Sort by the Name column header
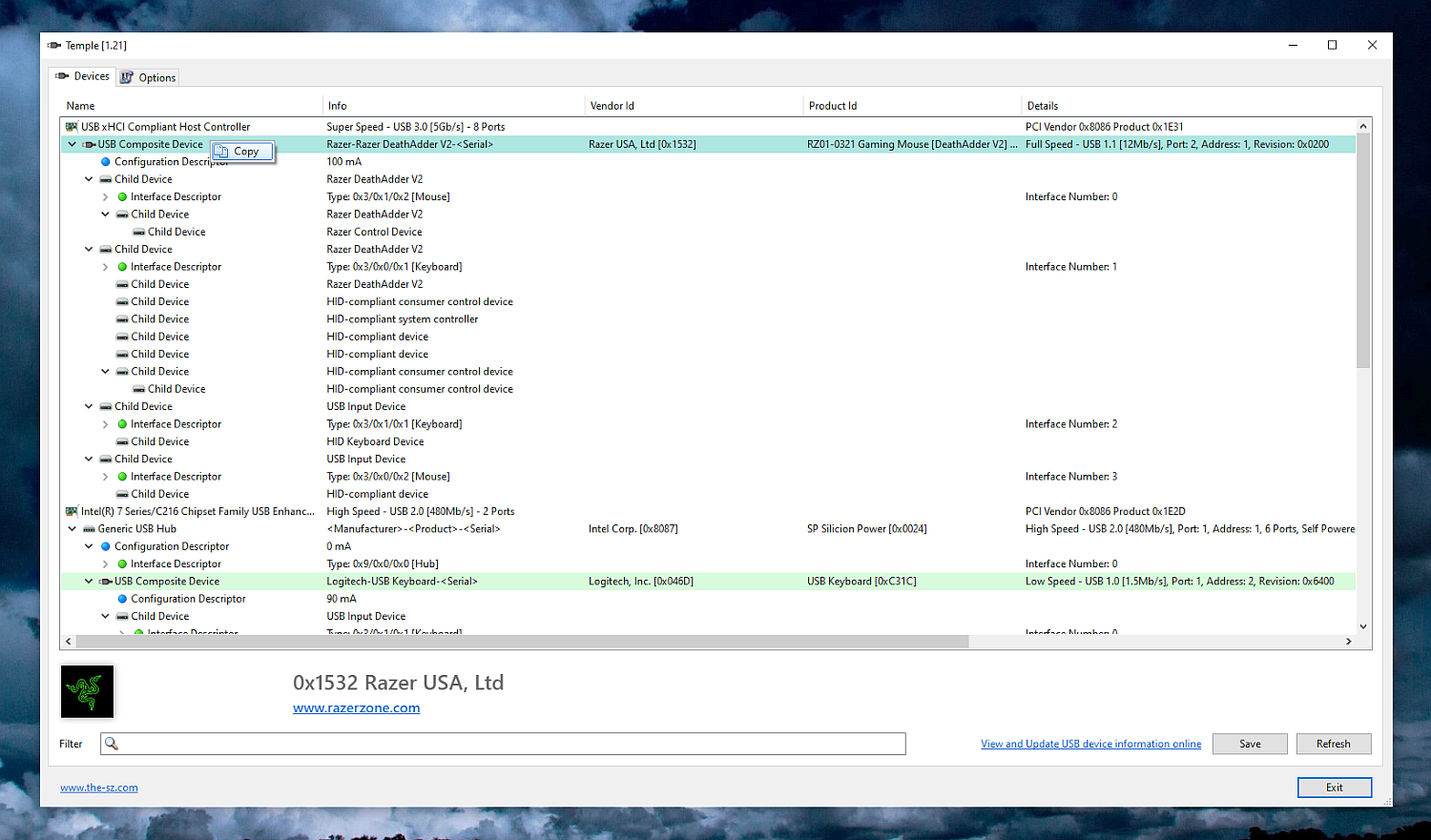The width and height of the screenshot is (1431, 840). [191, 106]
